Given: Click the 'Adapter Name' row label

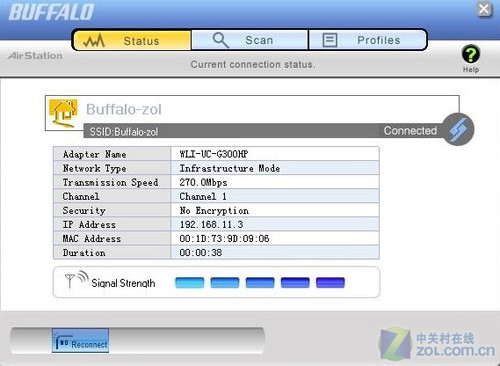Looking at the screenshot, I should click(95, 154).
